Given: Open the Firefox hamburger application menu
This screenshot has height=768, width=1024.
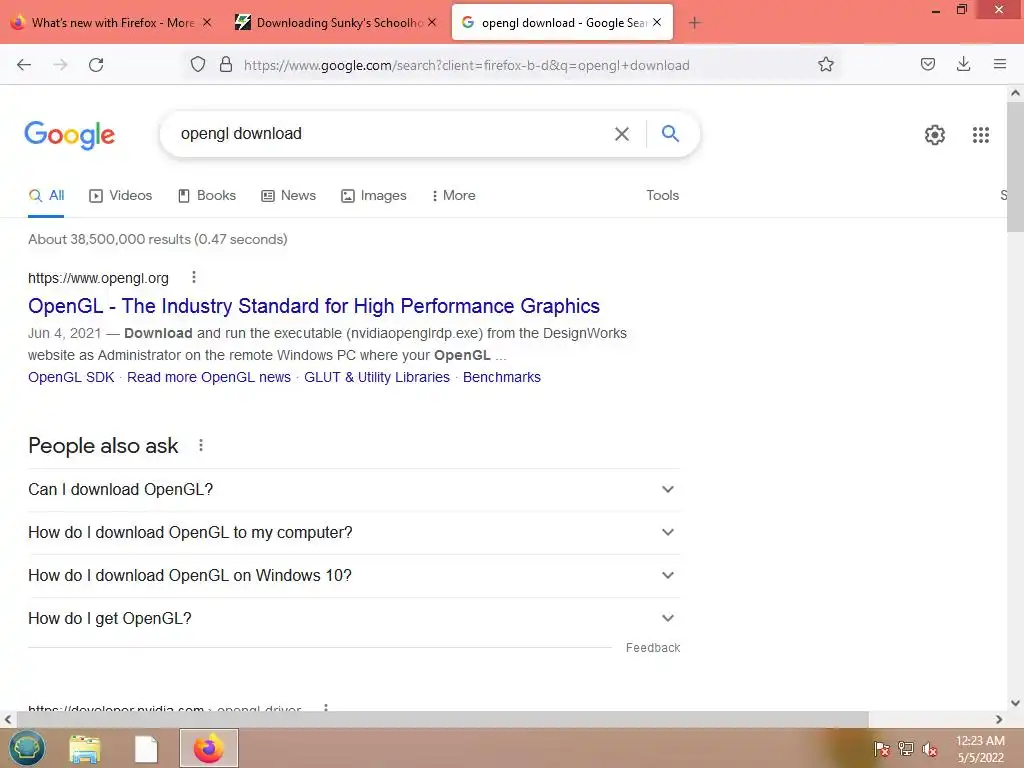Looking at the screenshot, I should [1000, 64].
